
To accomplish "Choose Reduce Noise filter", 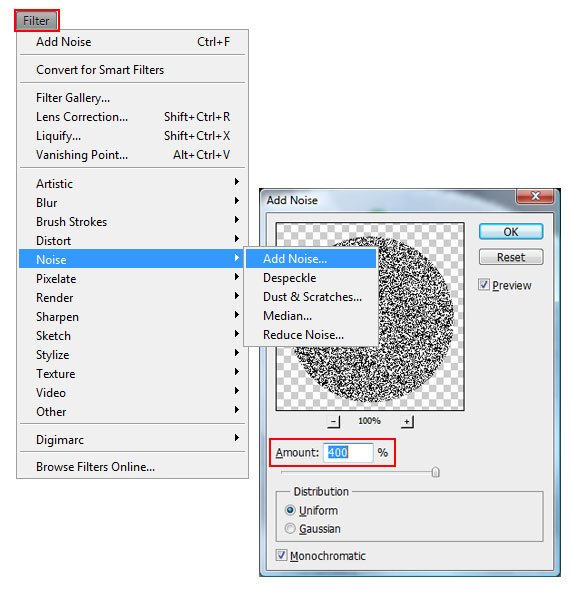I will pos(311,335).
